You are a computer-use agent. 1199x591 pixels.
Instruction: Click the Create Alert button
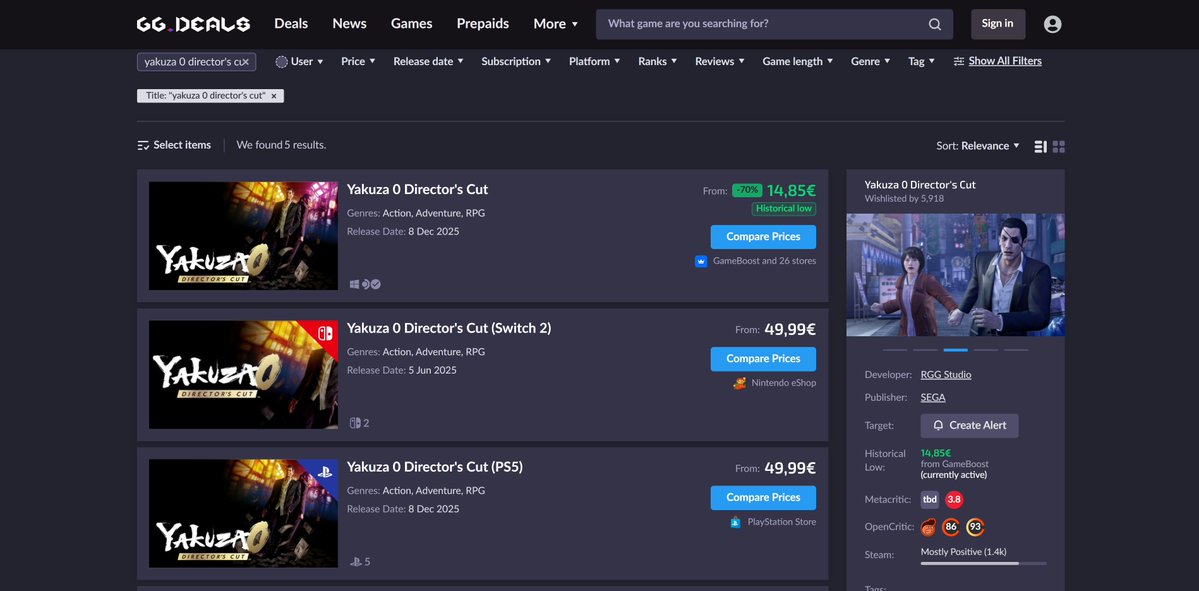[970, 426]
